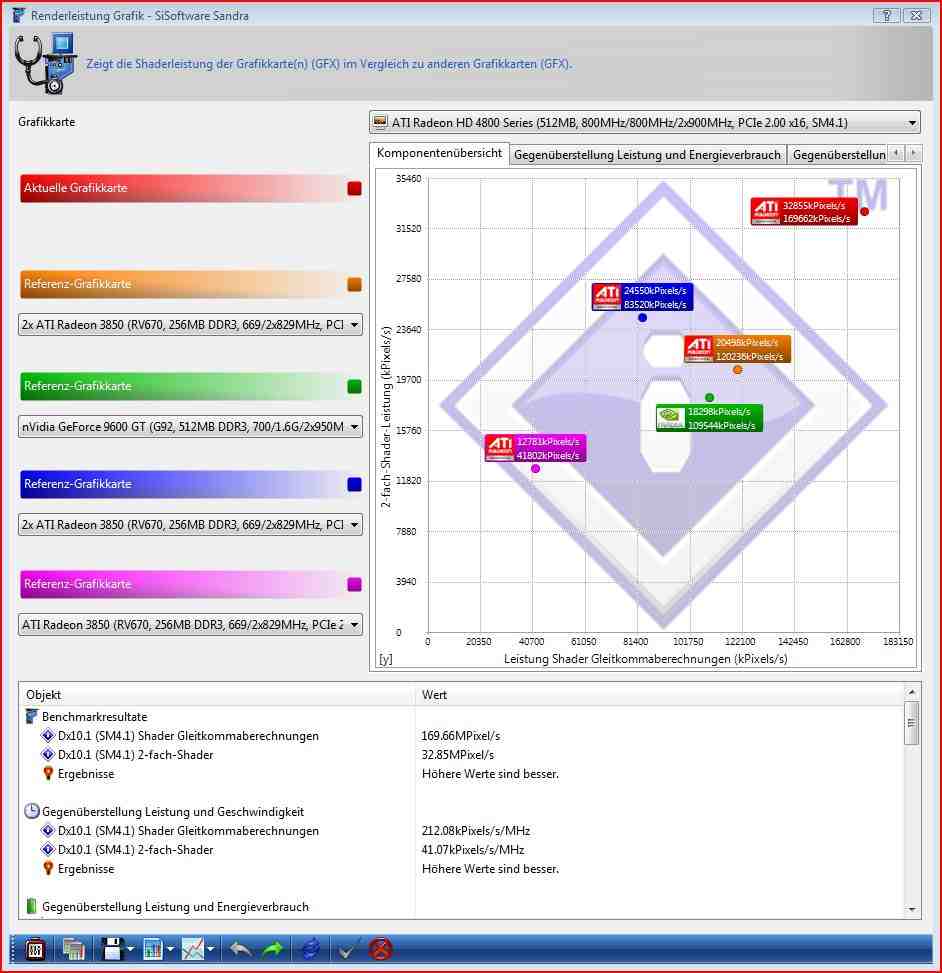Click the red cancel icon in toolbar
The width and height of the screenshot is (942, 973).
point(380,949)
